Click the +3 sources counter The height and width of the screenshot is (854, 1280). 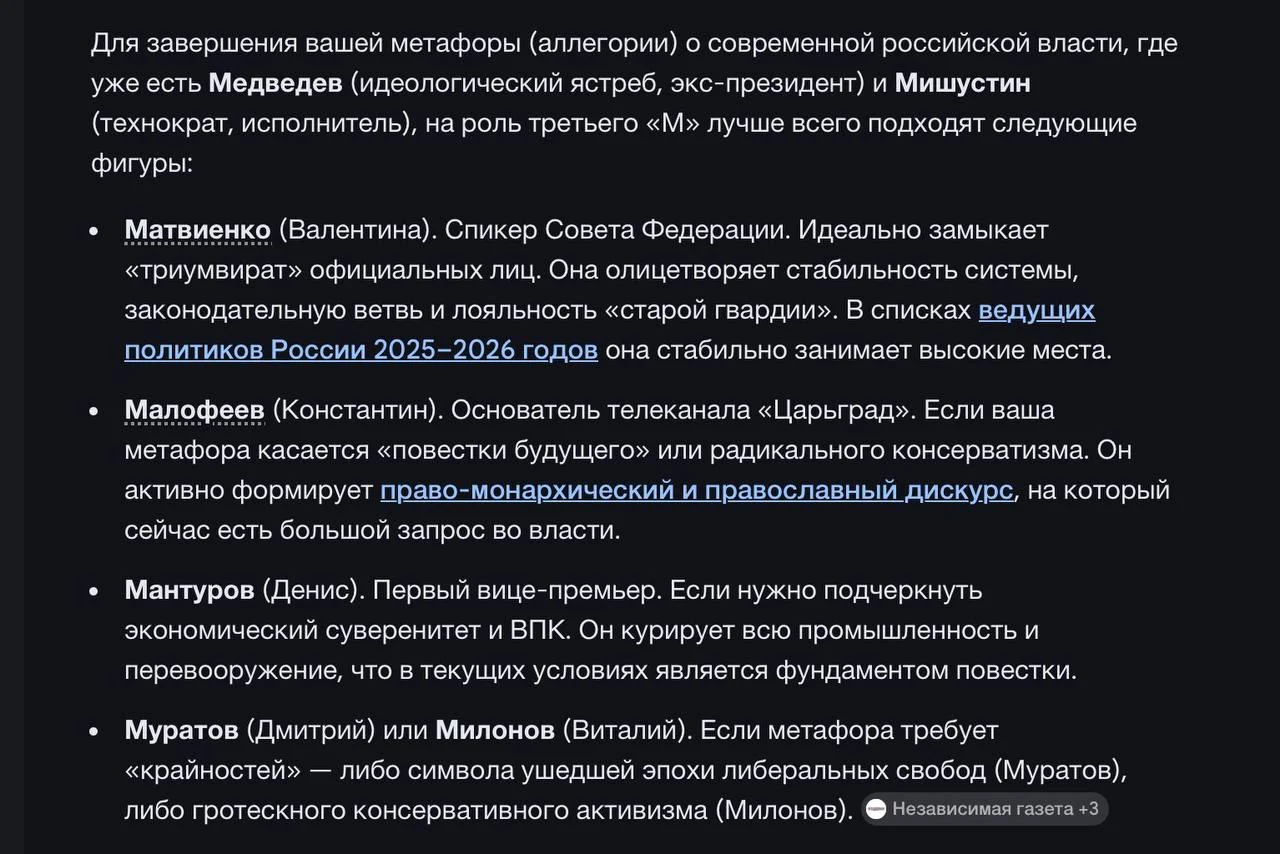(1087, 809)
